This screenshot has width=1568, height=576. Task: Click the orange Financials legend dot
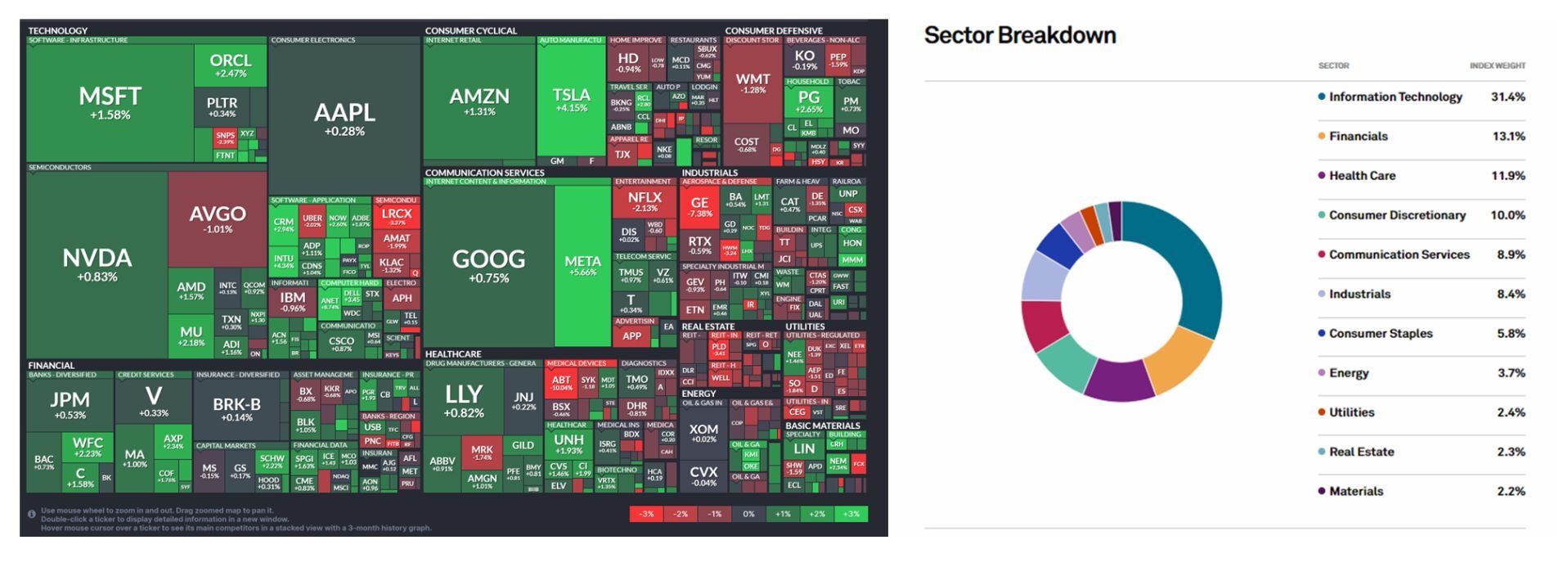coord(1321,136)
